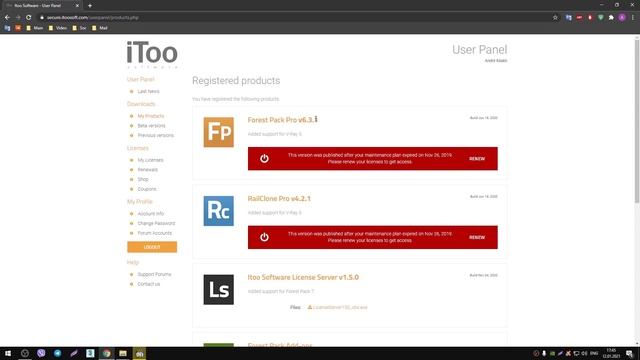Open Contact us link
Screen dimensions: 640x360
(149, 284)
